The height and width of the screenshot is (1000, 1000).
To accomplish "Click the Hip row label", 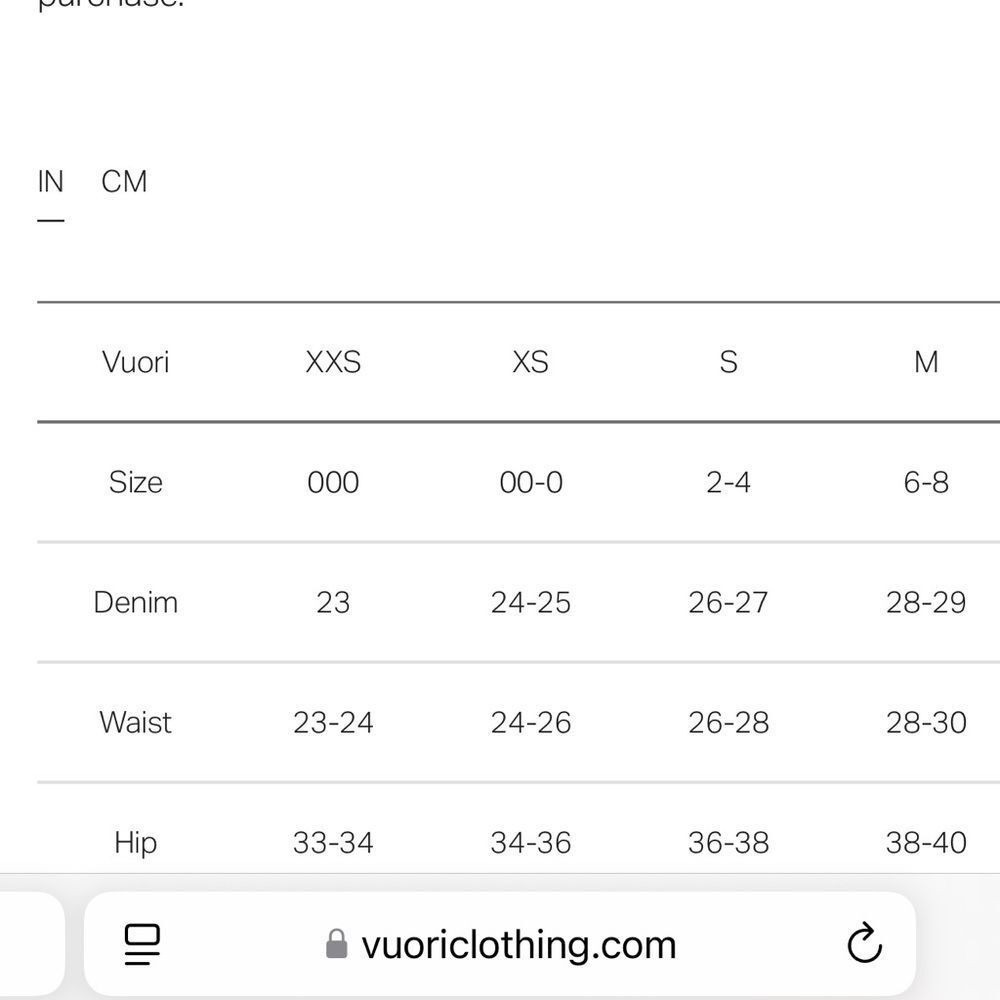I will pos(135,842).
